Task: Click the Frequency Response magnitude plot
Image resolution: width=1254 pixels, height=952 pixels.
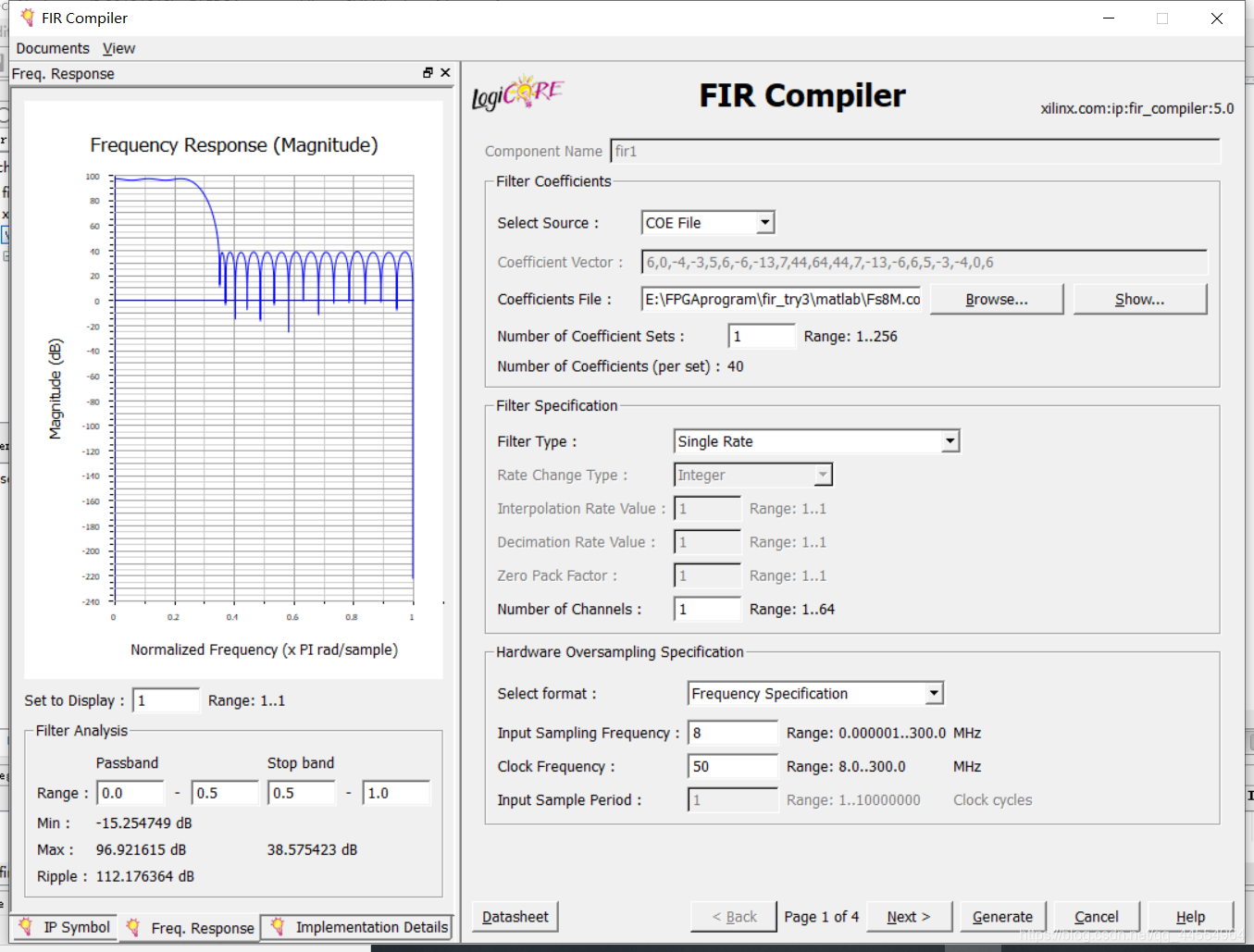Action: (x=263, y=389)
